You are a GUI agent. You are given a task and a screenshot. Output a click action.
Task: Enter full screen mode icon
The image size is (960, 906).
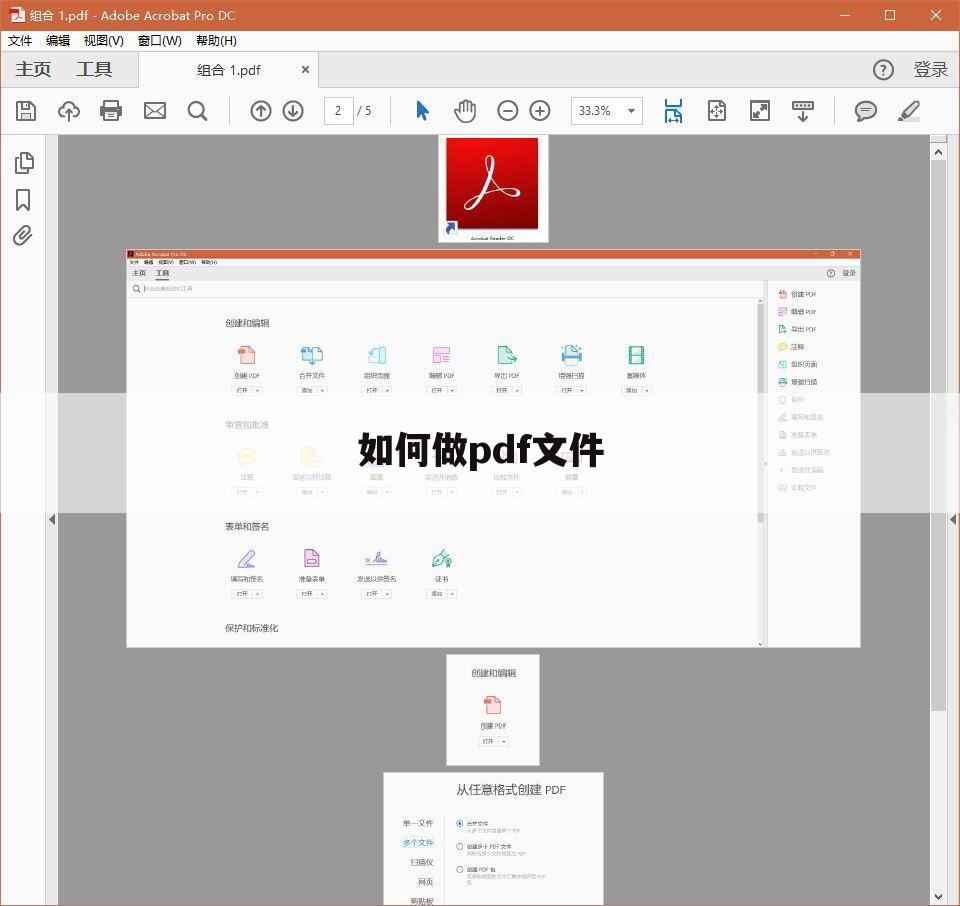[x=760, y=111]
